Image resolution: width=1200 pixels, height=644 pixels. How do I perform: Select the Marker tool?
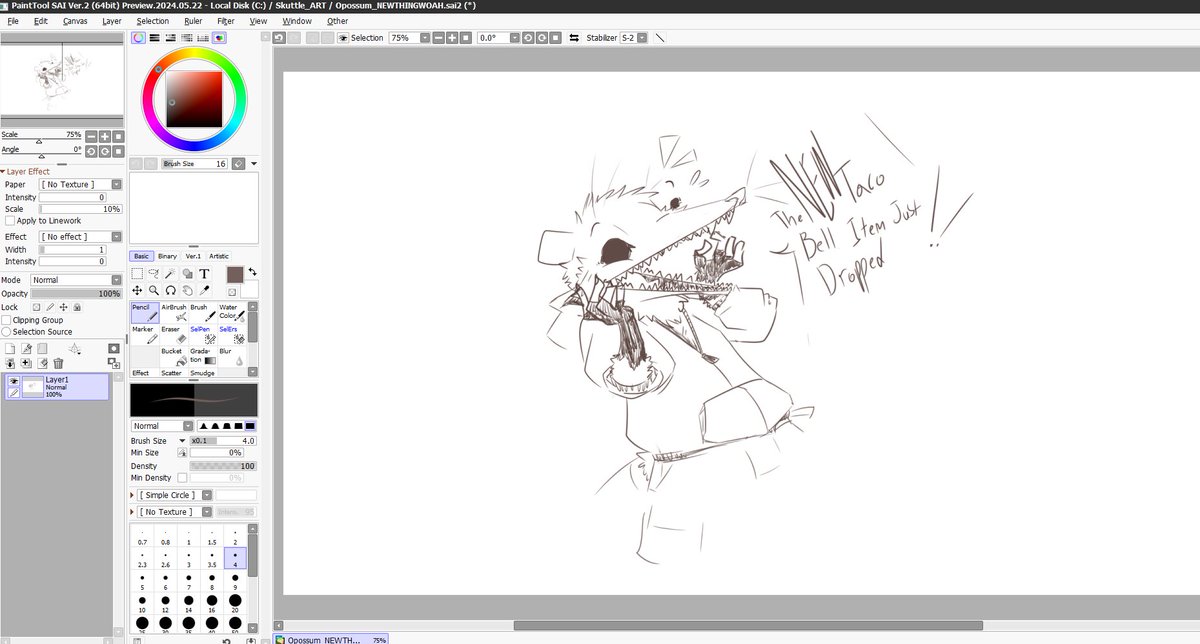[x=145, y=335]
